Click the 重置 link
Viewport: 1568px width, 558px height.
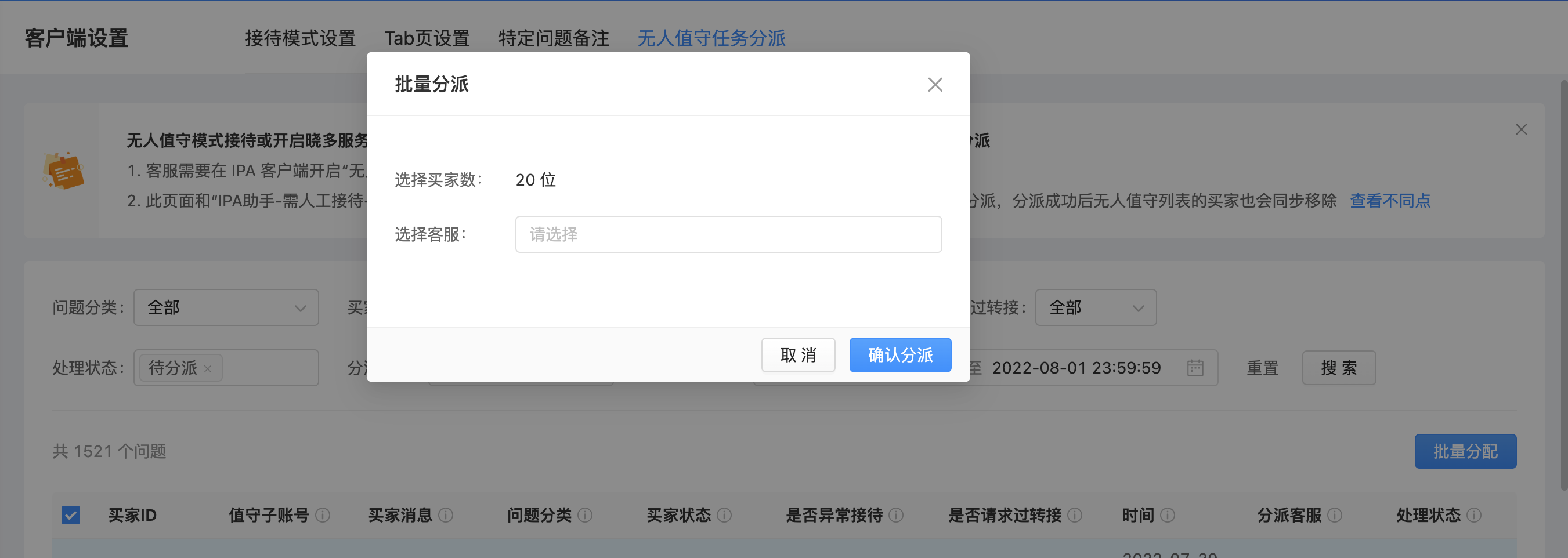click(x=1262, y=368)
